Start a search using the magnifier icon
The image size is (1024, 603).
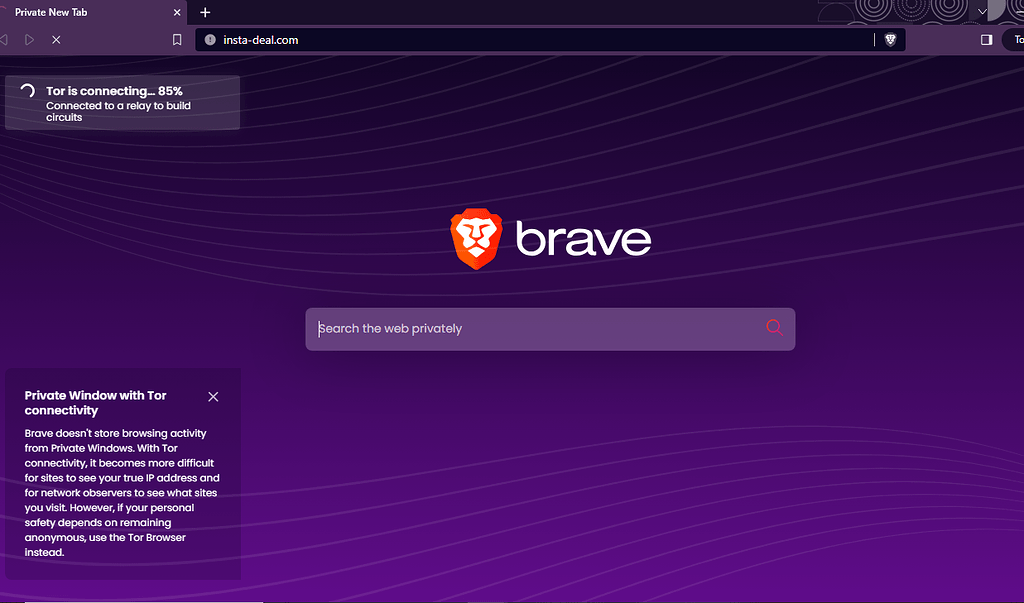tap(773, 328)
